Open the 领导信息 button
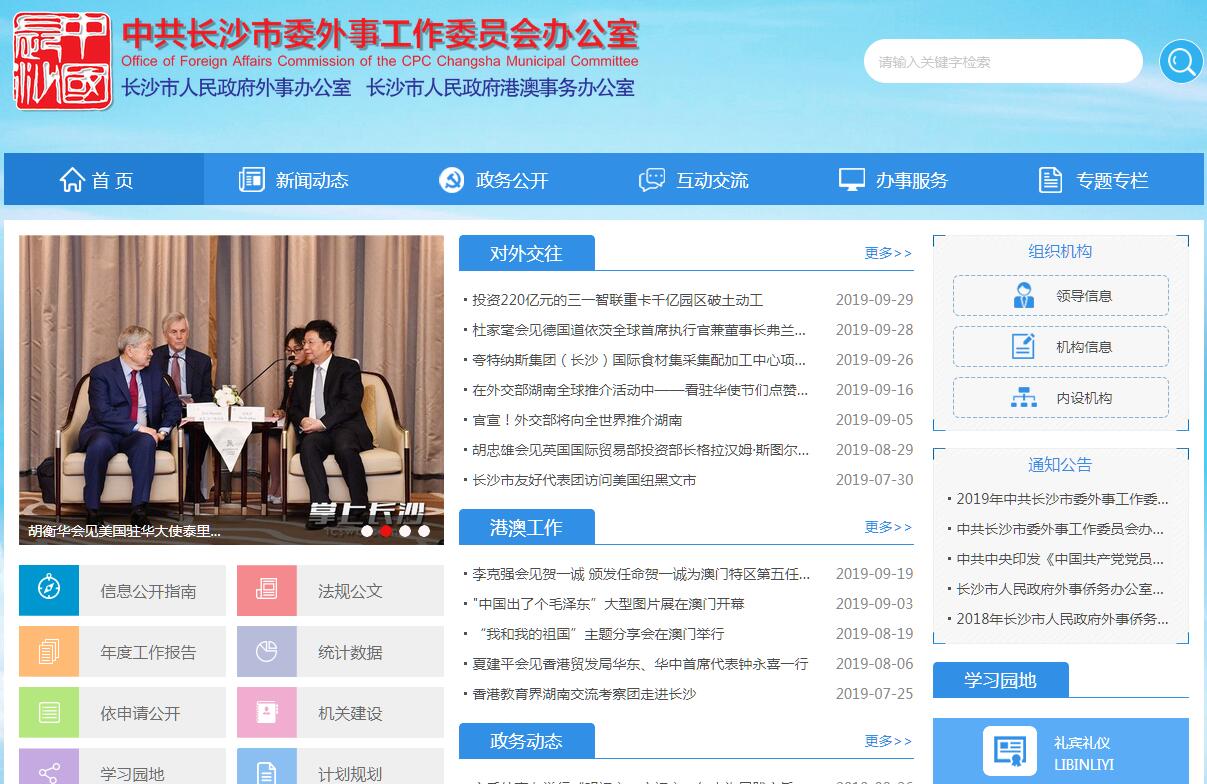The width and height of the screenshot is (1207, 784). point(1060,296)
